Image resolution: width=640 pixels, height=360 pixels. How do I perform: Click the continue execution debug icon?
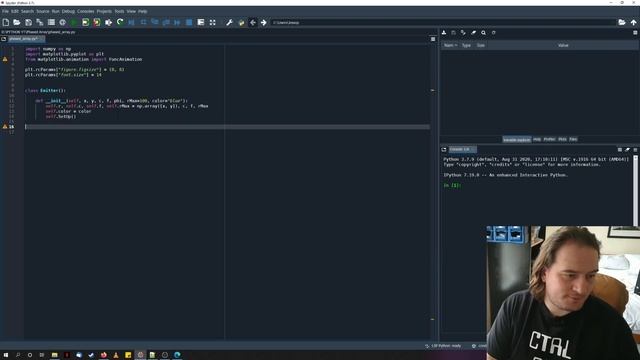[178, 22]
